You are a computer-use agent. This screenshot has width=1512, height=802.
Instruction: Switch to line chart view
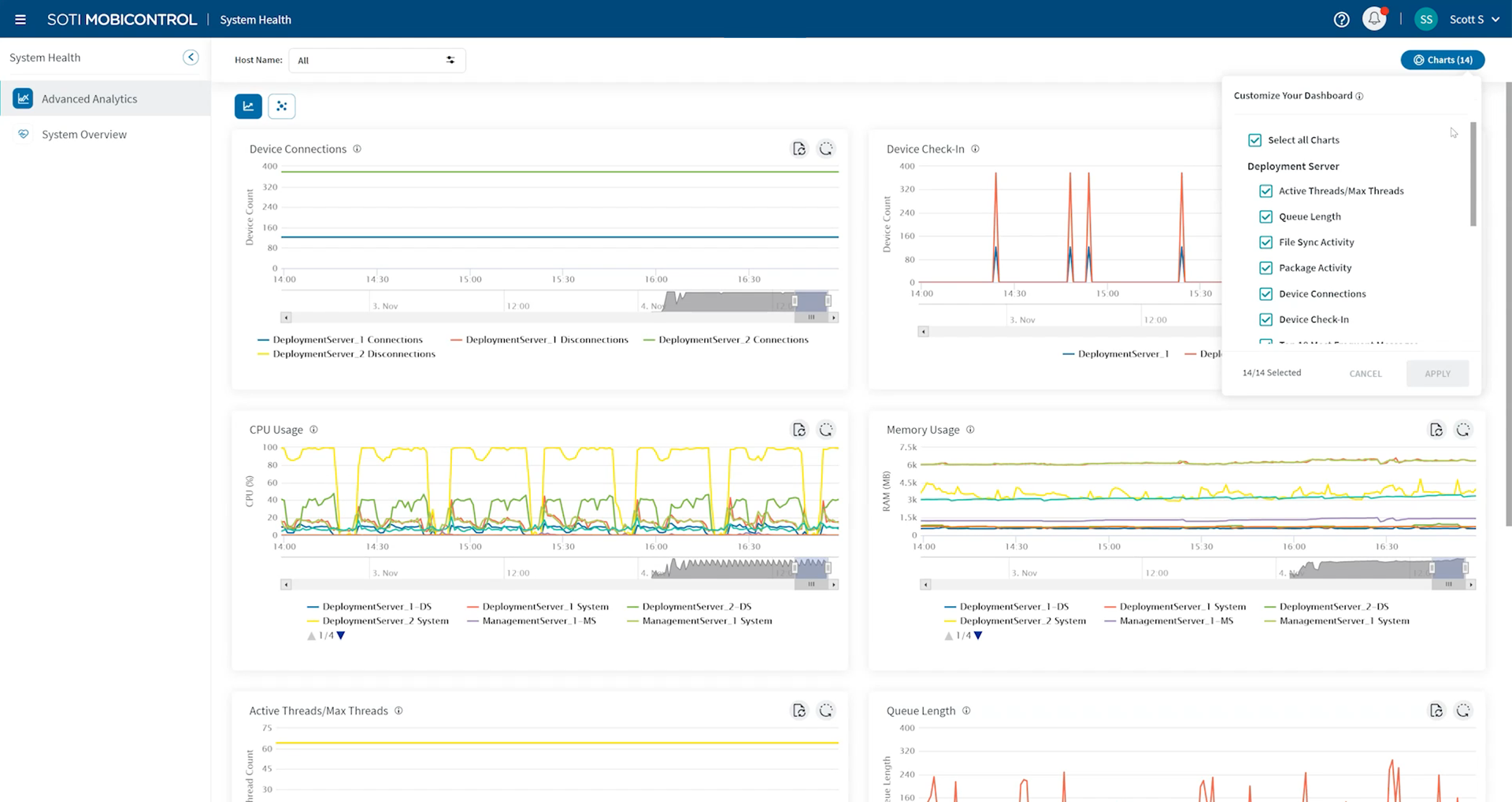coord(248,106)
